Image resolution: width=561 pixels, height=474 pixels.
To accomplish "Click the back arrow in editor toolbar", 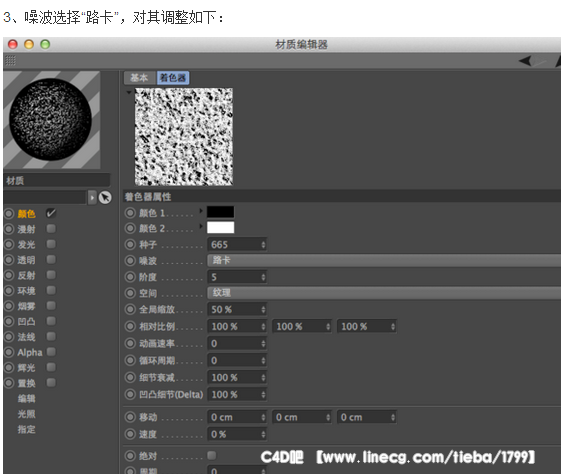I will [525, 61].
